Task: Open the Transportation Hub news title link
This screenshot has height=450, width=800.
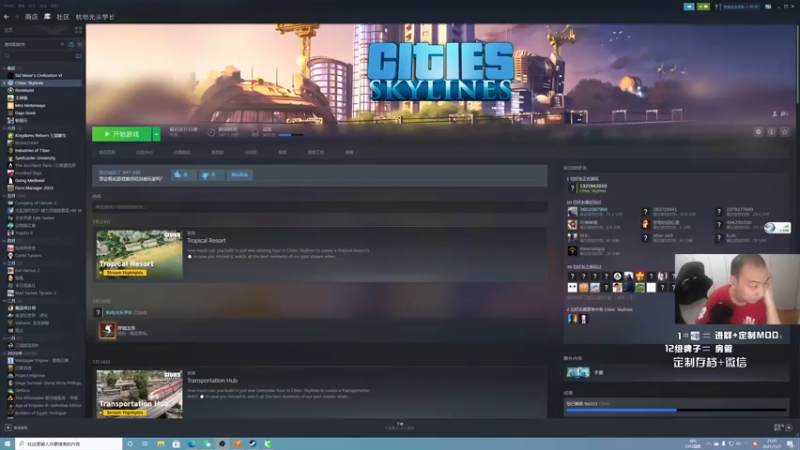Action: 212,381
